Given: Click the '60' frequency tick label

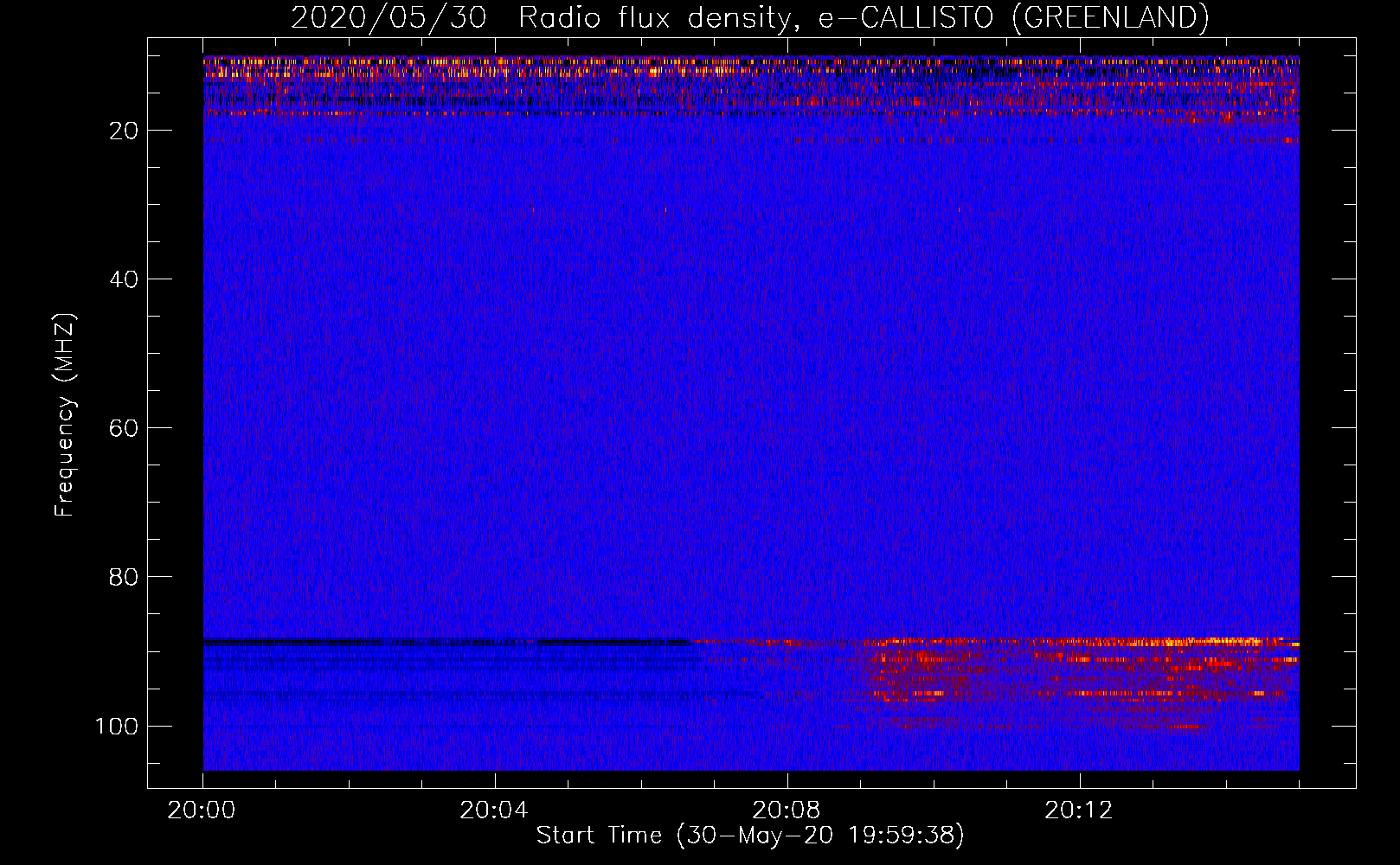Looking at the screenshot, I should (125, 428).
